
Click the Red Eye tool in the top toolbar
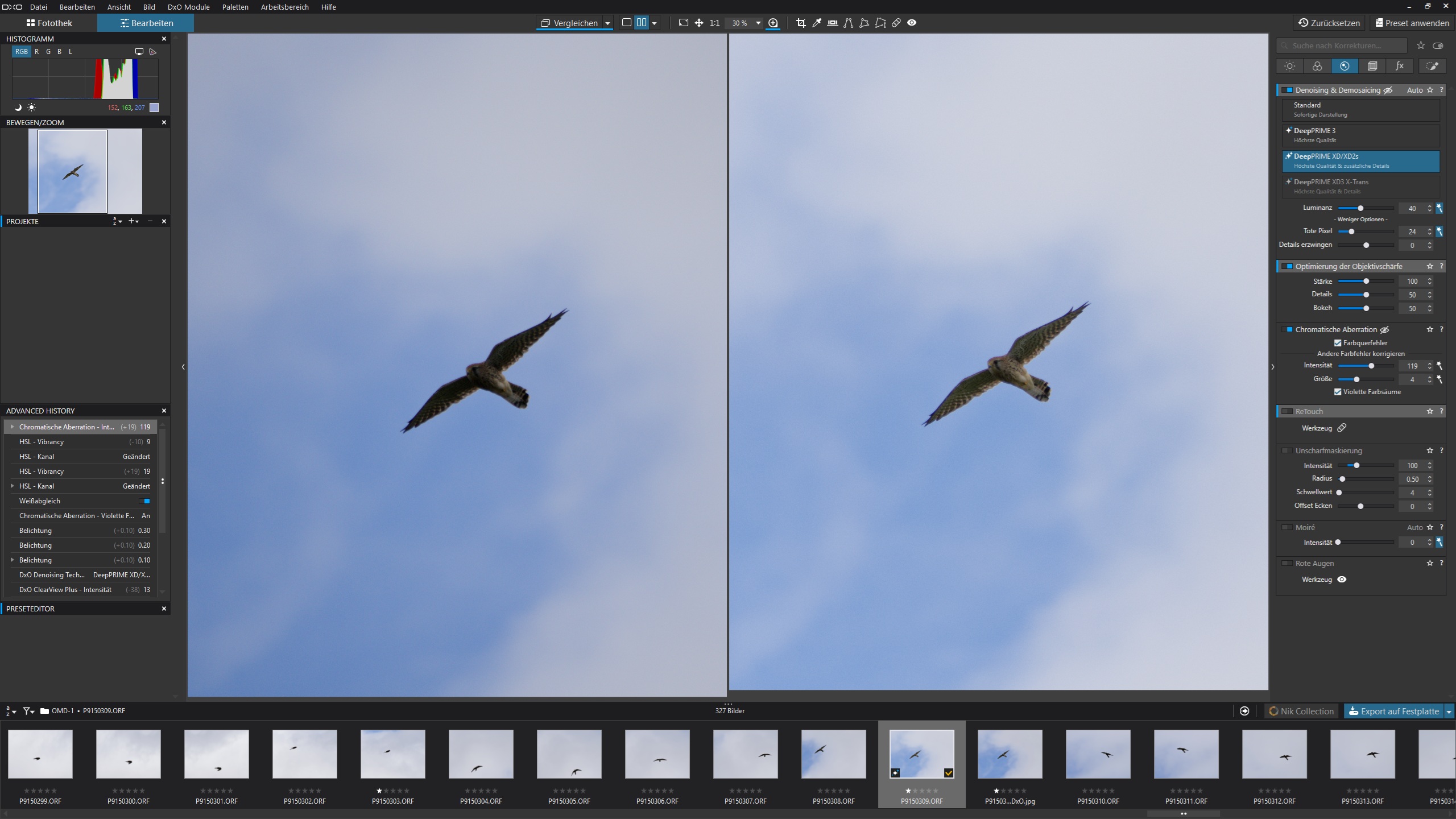912,23
